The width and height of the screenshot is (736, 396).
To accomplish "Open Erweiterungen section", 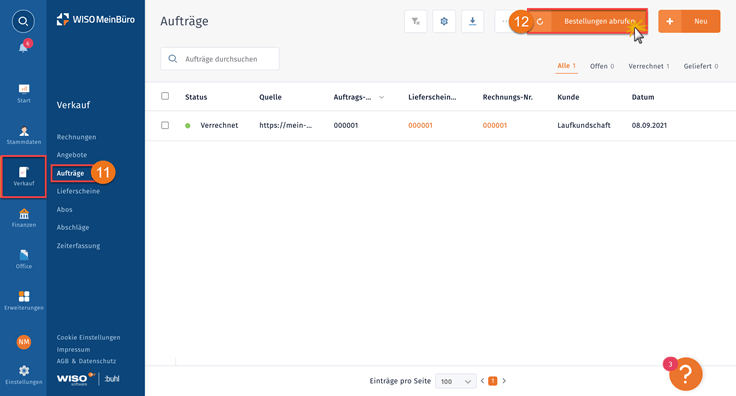I will click(x=23, y=301).
